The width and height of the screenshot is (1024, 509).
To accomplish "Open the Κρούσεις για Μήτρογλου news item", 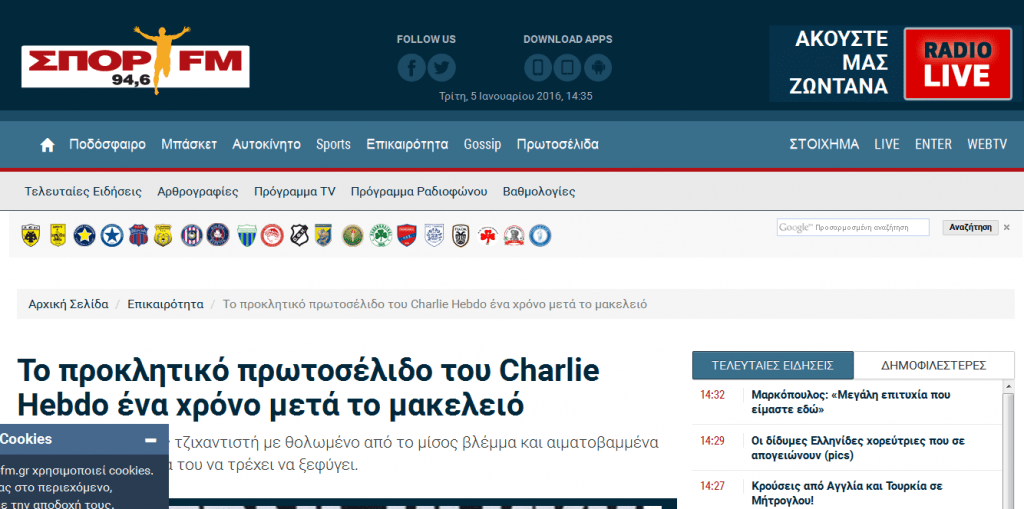I will tap(846, 494).
